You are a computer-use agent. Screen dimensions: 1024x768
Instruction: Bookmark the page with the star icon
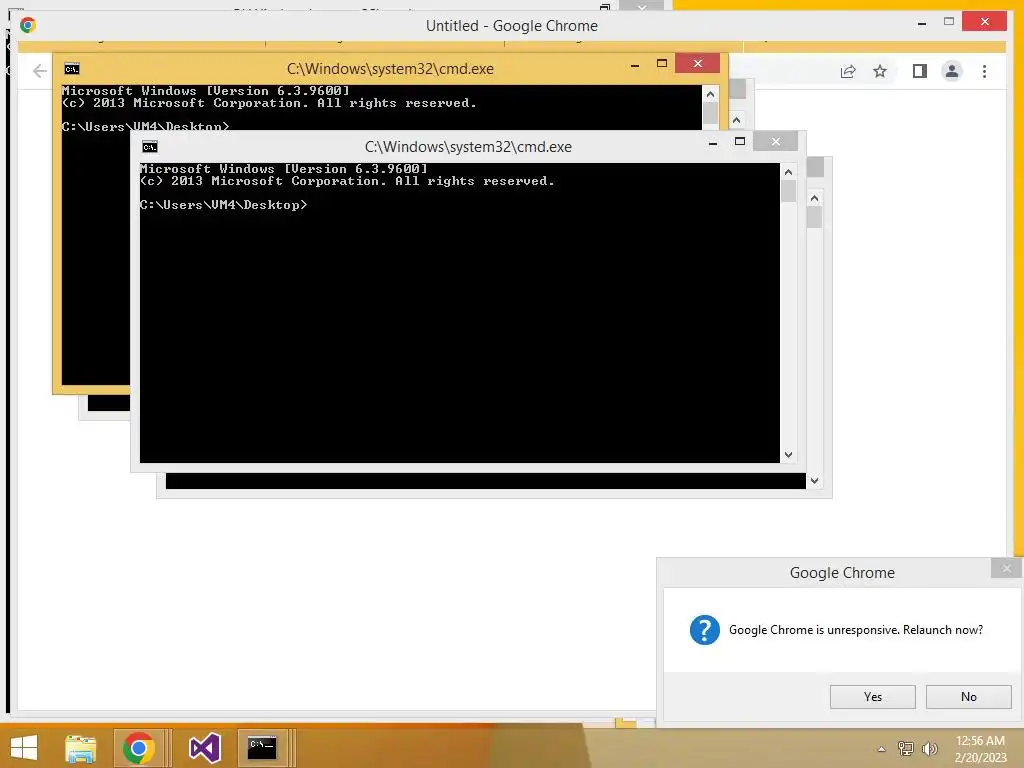pyautogui.click(x=880, y=71)
